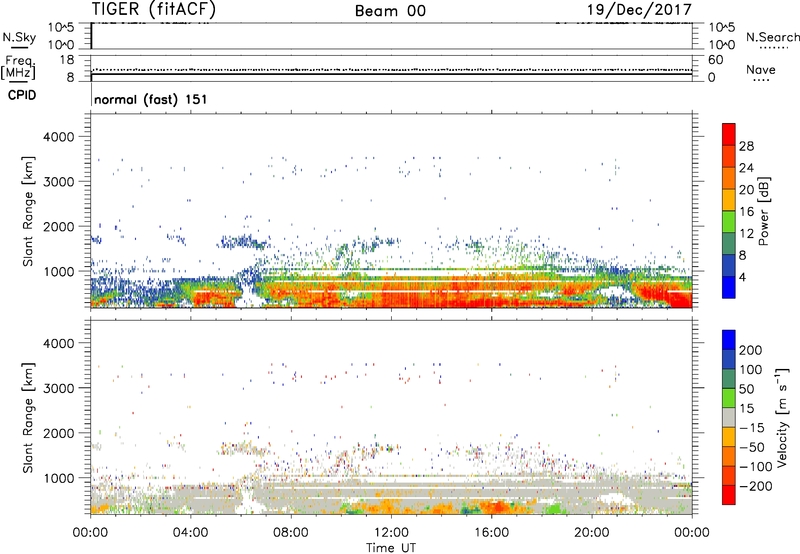Click the 12 tick on Power colorbar
This screenshot has height=554, width=800.
tap(746, 234)
